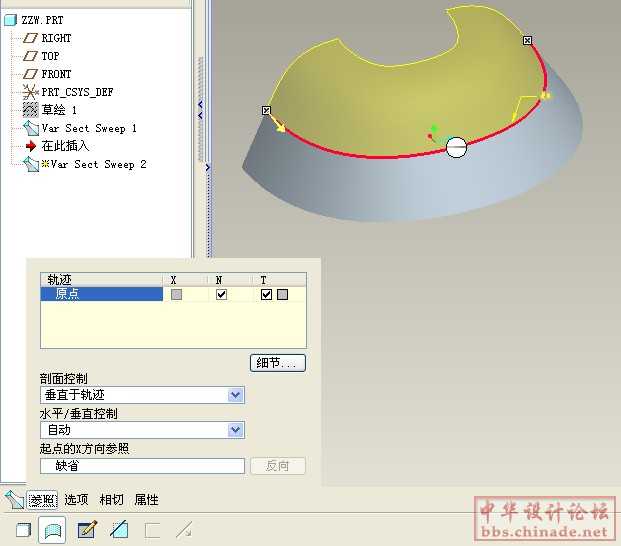
Task: Click the lower sash expand arrow
Action: click(208, 167)
